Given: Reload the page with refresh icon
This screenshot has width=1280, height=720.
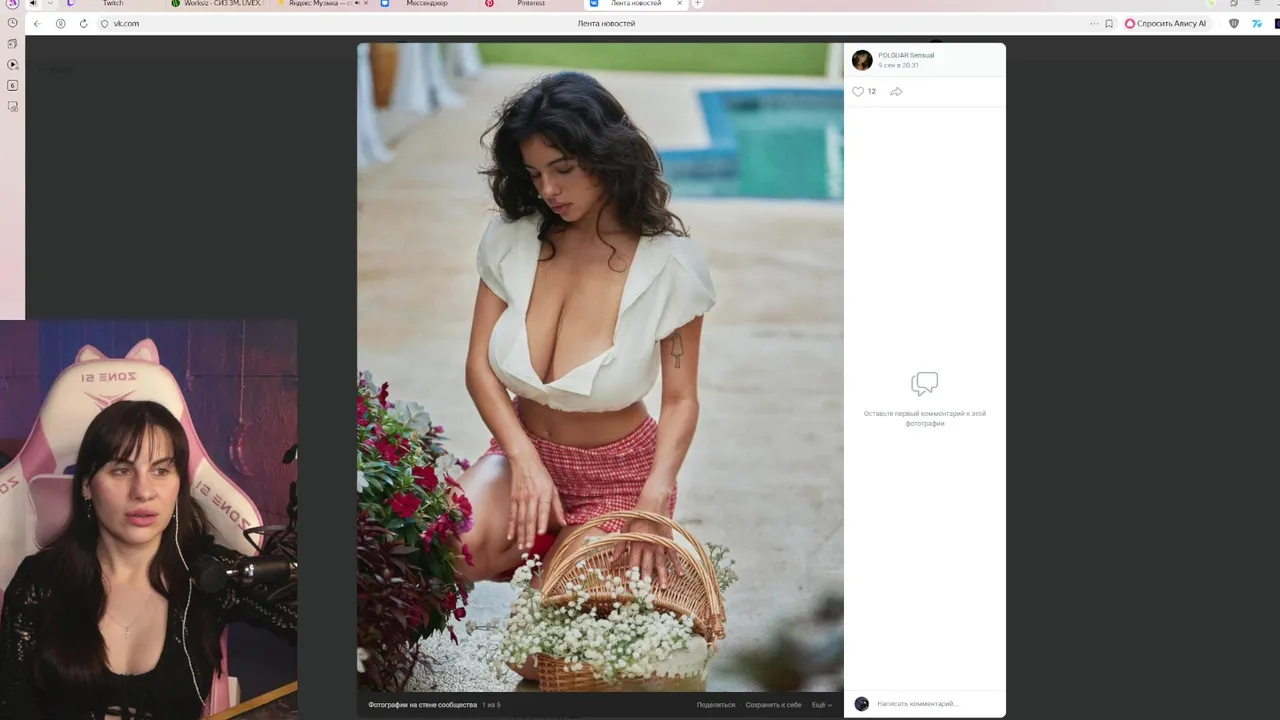Looking at the screenshot, I should [83, 23].
